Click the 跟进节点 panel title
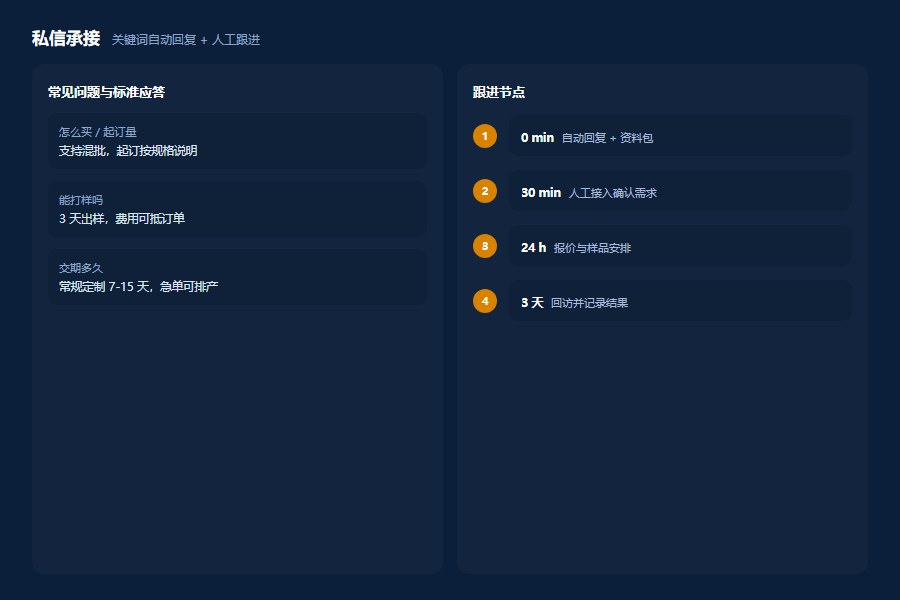The height and width of the screenshot is (600, 900). (499, 92)
